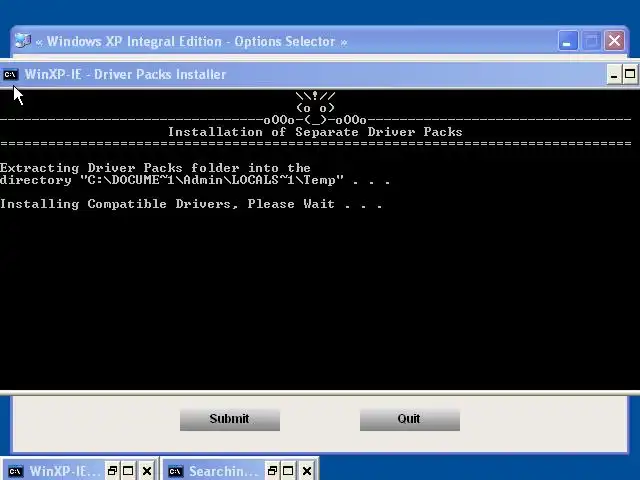This screenshot has width=640, height=480.
Task: Click the Searchin... minimized window icon
Action: pos(176,471)
